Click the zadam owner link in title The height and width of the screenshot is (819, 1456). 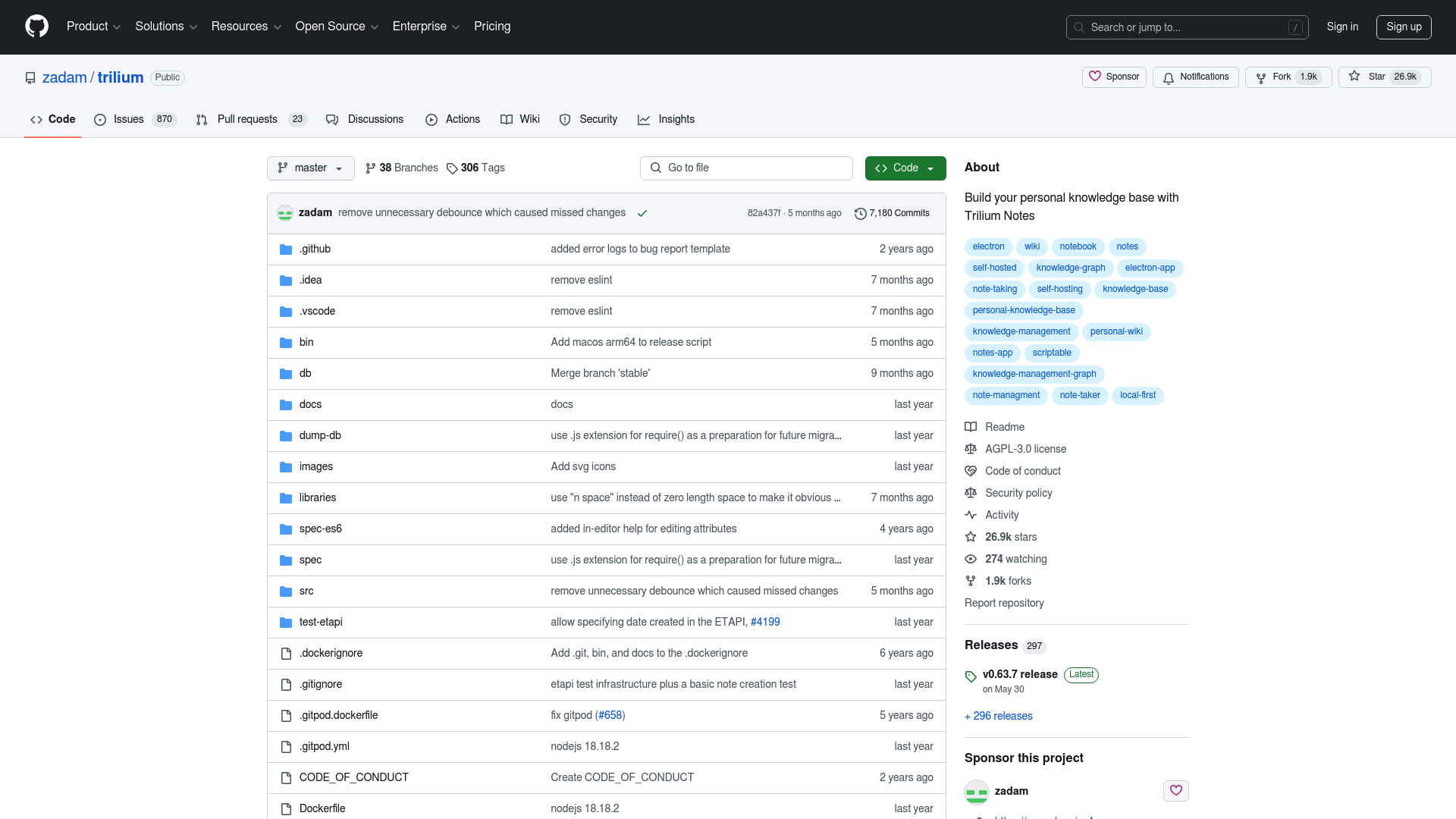coord(64,78)
